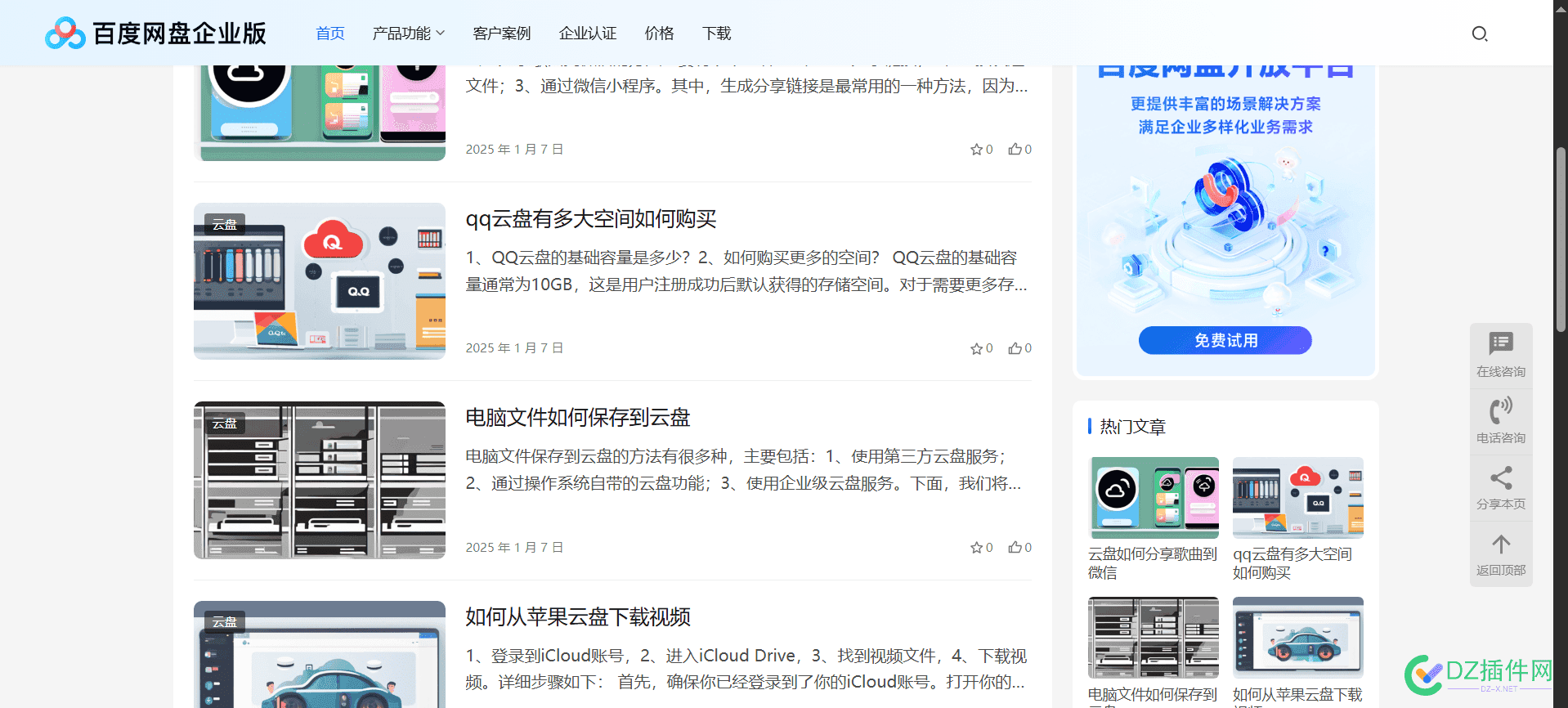Click the Baidu Netdisk cloud logo icon

pos(65,33)
